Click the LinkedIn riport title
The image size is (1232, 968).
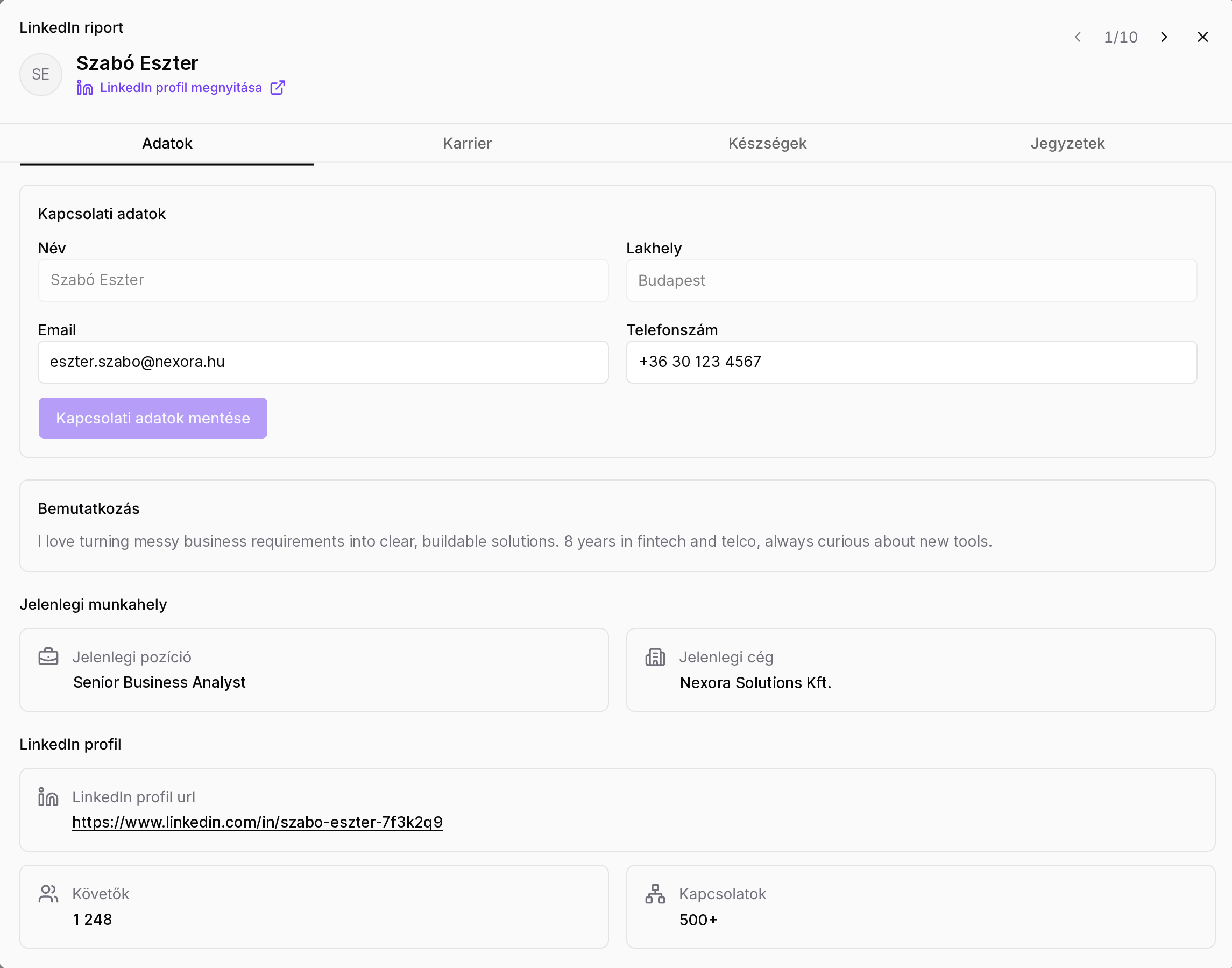[72, 28]
